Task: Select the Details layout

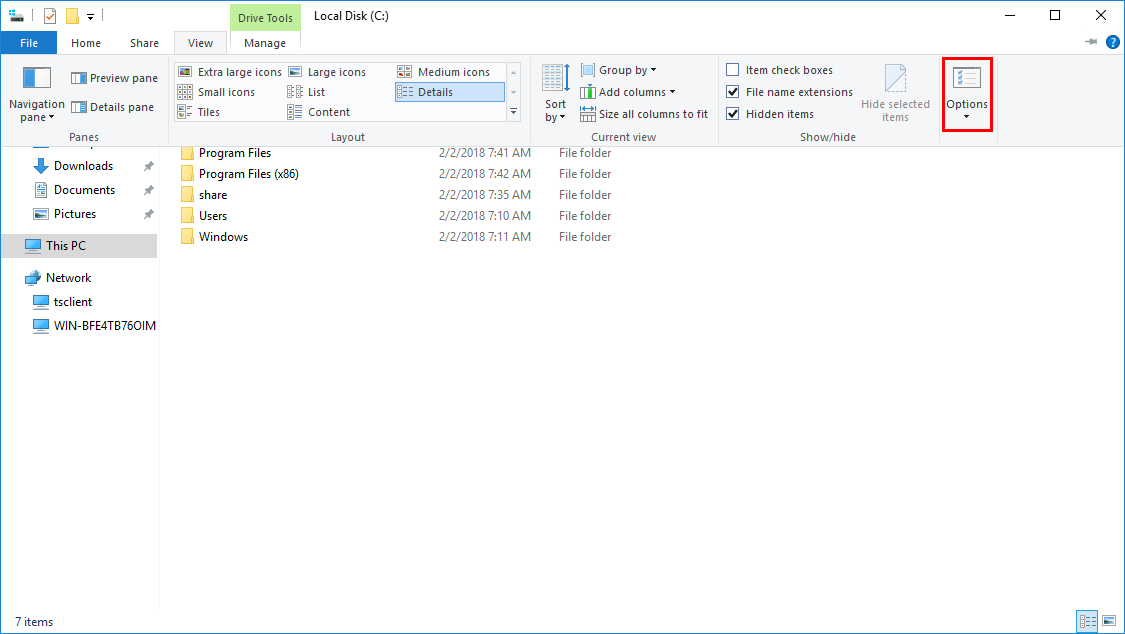Action: click(x=450, y=92)
